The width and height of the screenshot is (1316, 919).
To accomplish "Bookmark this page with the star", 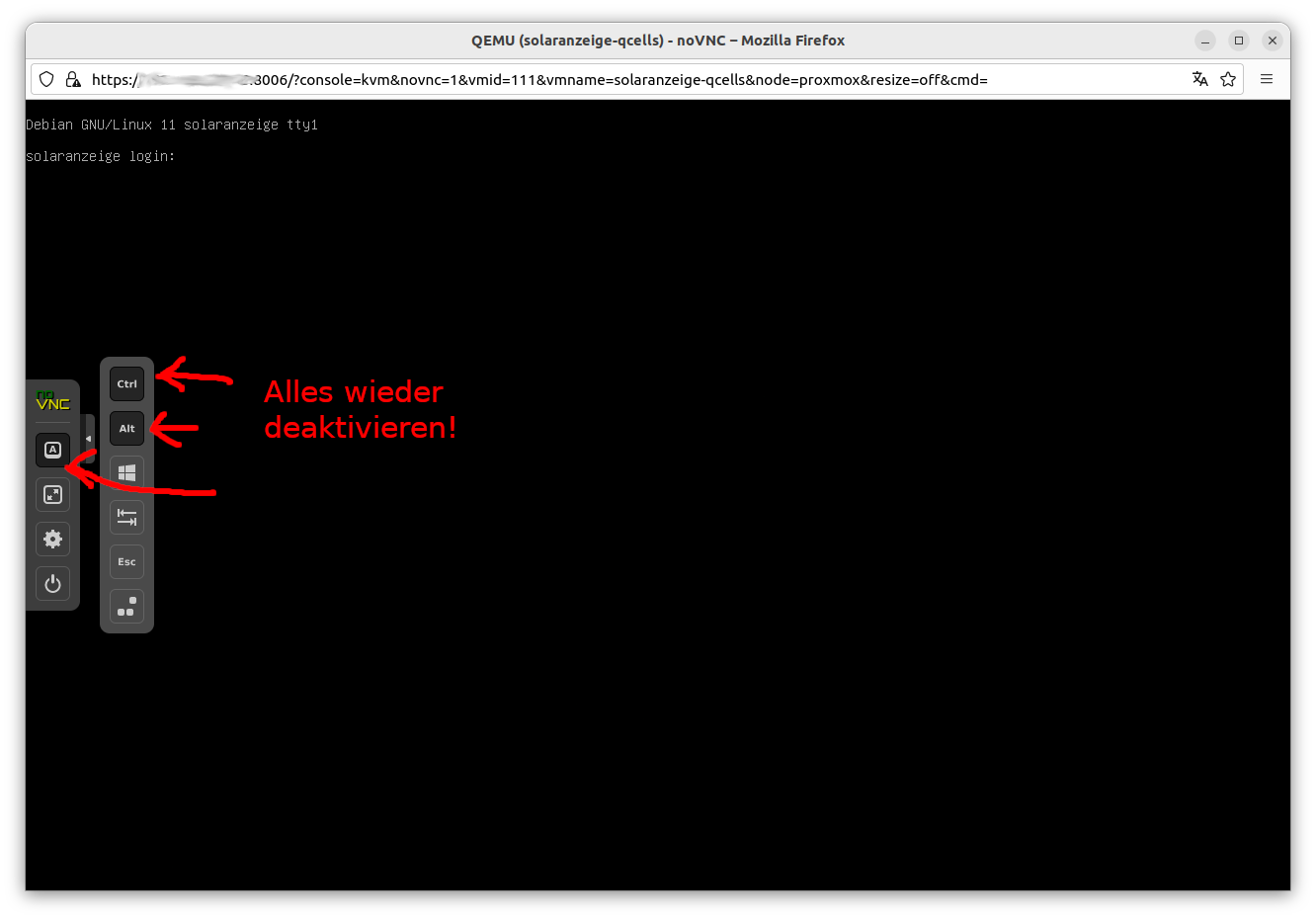I will point(1228,80).
